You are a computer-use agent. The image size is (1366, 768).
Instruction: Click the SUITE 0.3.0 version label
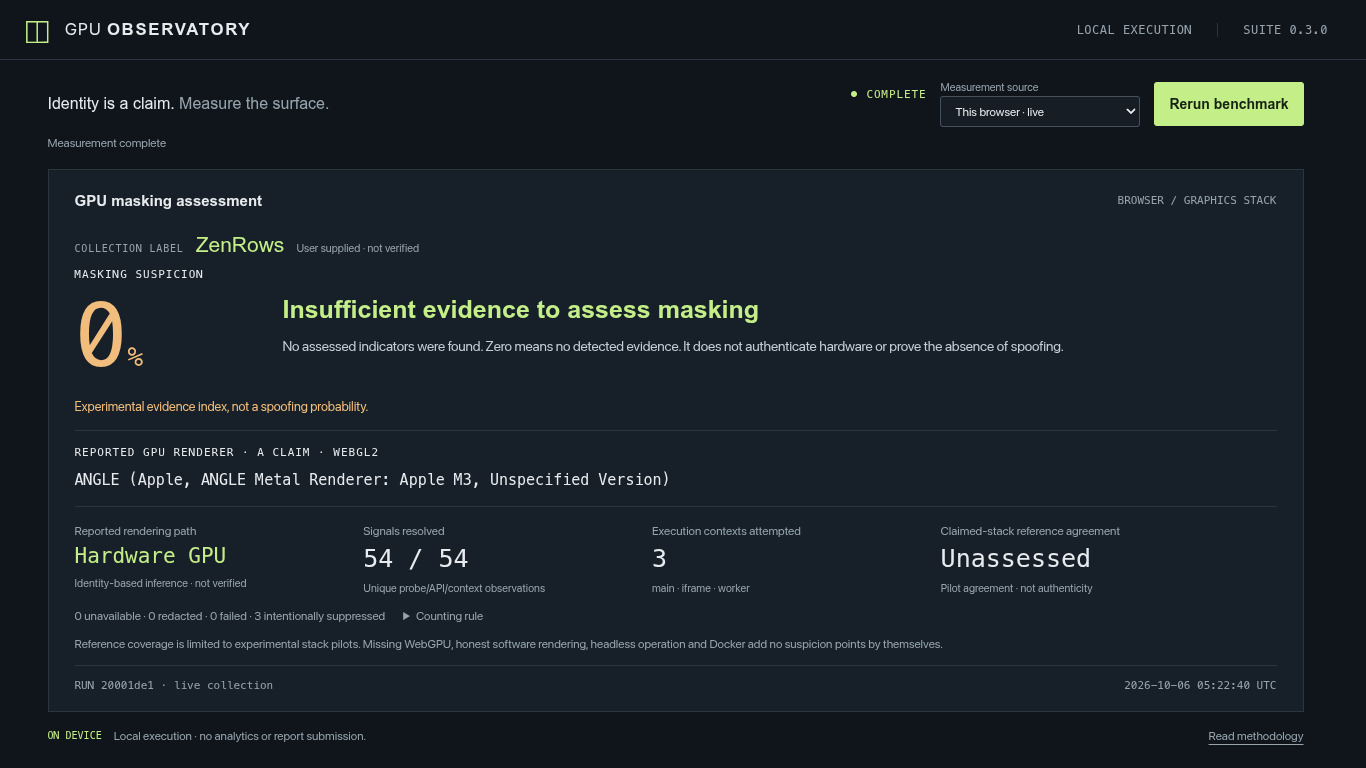tap(1285, 30)
